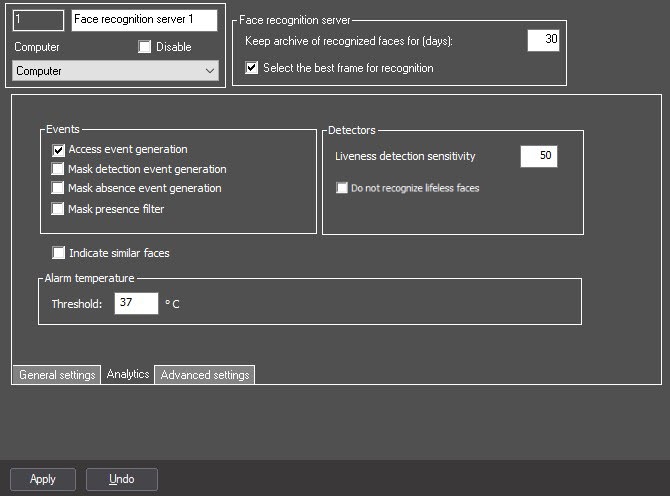Screen dimensions: 670x496
Task: Open the Computer dropdown list
Action: coord(115,71)
